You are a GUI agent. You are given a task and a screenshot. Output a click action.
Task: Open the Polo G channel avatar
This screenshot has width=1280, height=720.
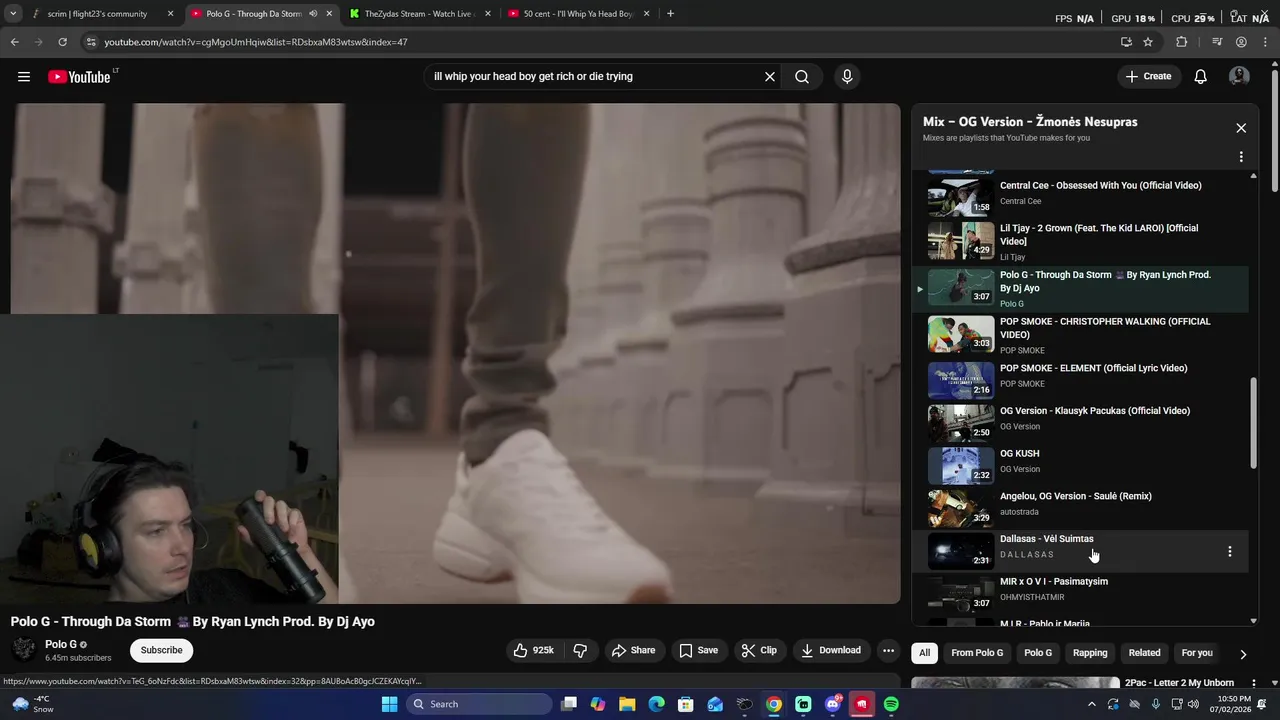coord(24,650)
